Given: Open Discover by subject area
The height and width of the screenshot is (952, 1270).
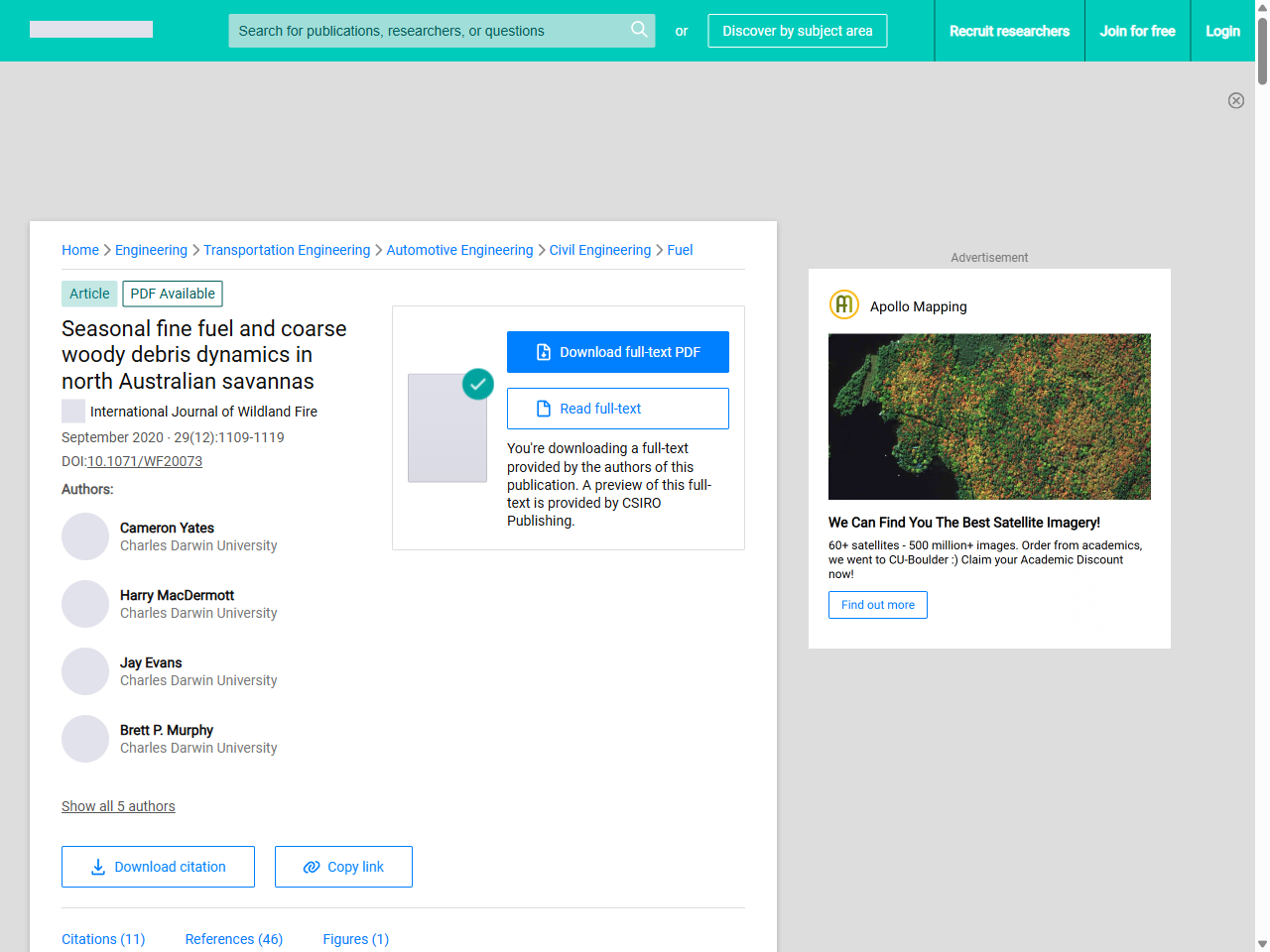Looking at the screenshot, I should (797, 31).
